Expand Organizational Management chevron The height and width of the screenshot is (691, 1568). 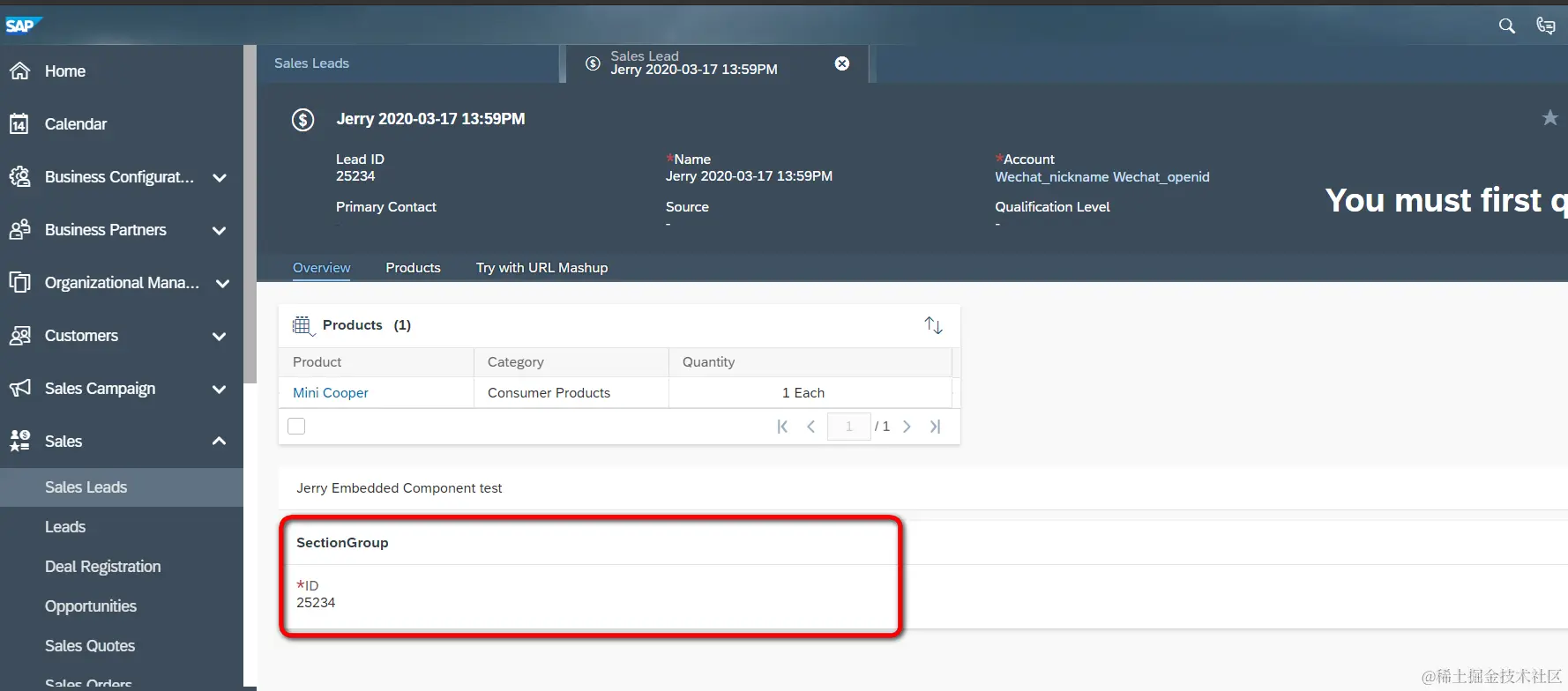click(x=222, y=284)
